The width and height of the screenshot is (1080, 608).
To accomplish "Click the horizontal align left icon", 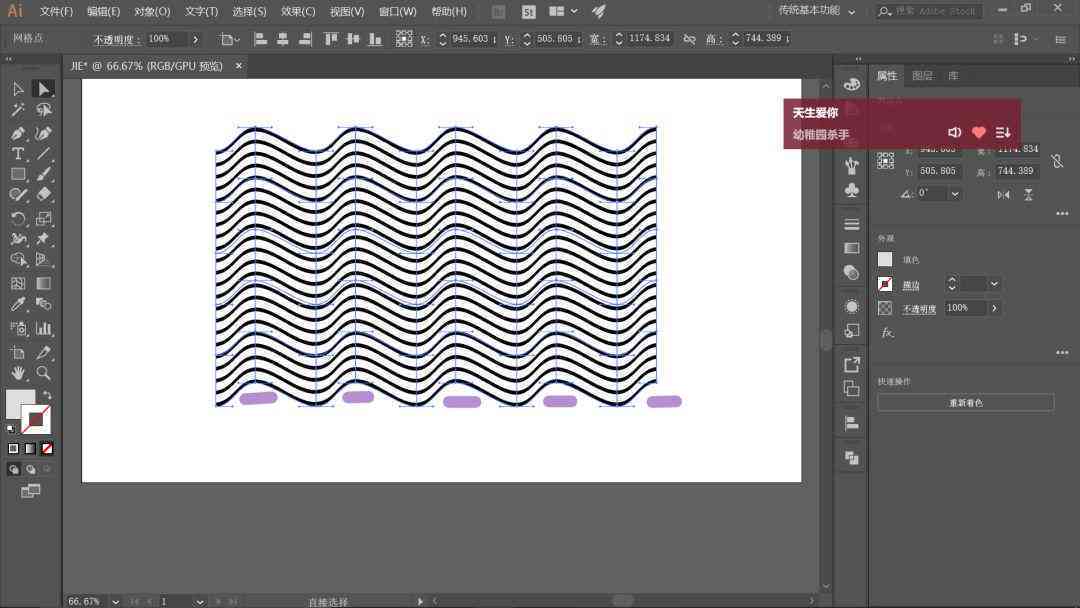I will [x=260, y=39].
